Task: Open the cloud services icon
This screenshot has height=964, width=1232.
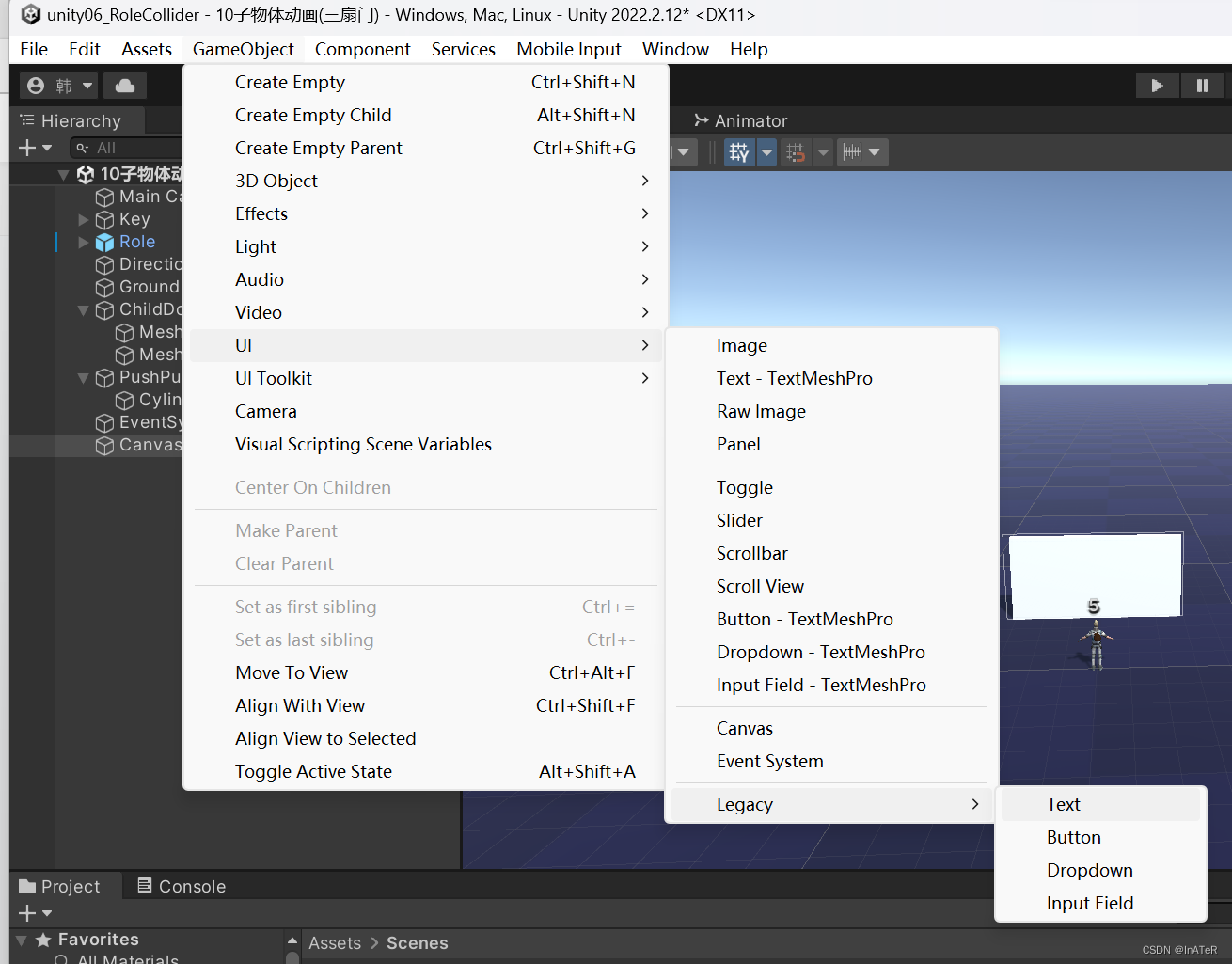Action: pos(124,86)
